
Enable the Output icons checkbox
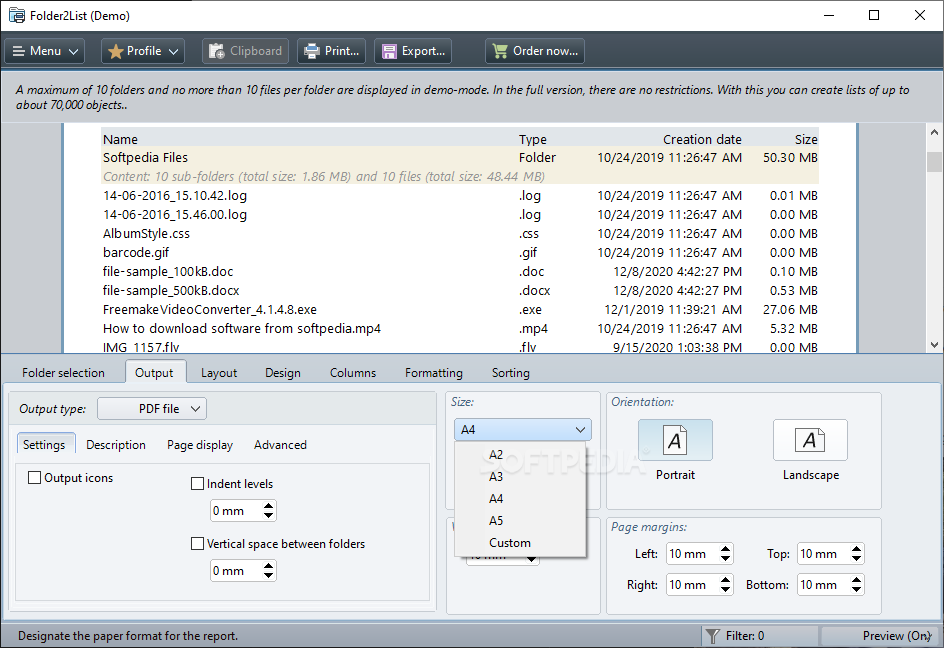coord(34,478)
